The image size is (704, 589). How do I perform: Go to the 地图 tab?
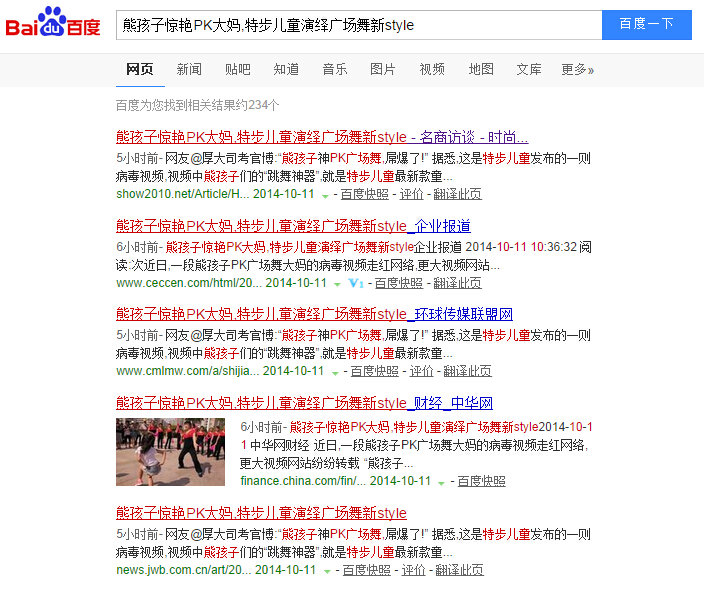click(x=481, y=69)
